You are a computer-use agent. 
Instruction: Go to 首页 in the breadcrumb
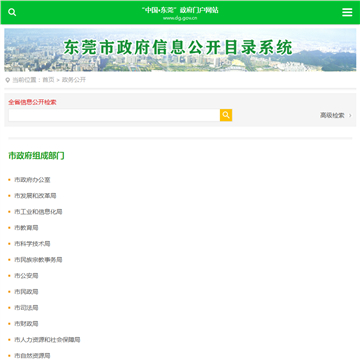click(48, 80)
